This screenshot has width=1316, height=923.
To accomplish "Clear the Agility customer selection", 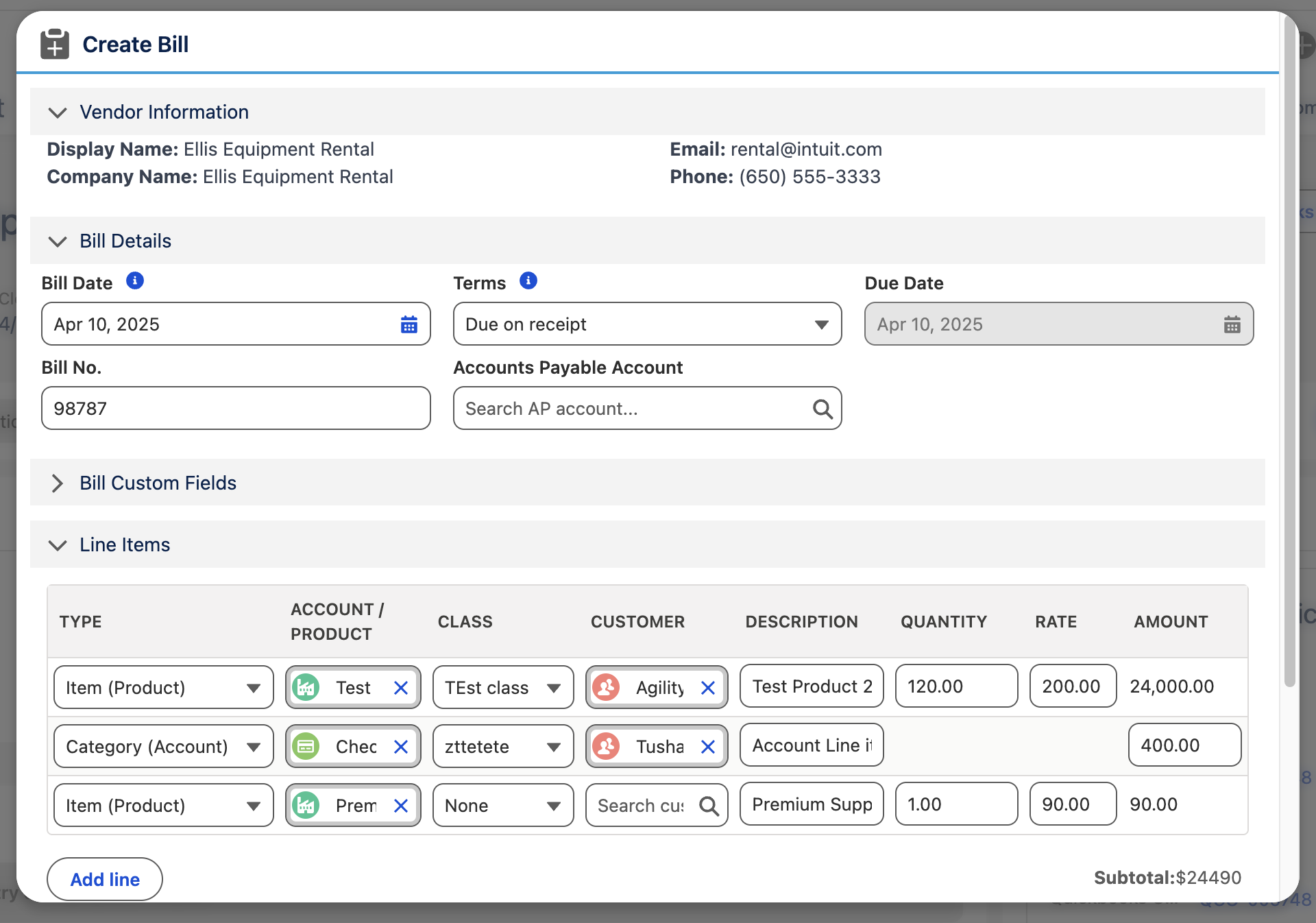I will (708, 688).
